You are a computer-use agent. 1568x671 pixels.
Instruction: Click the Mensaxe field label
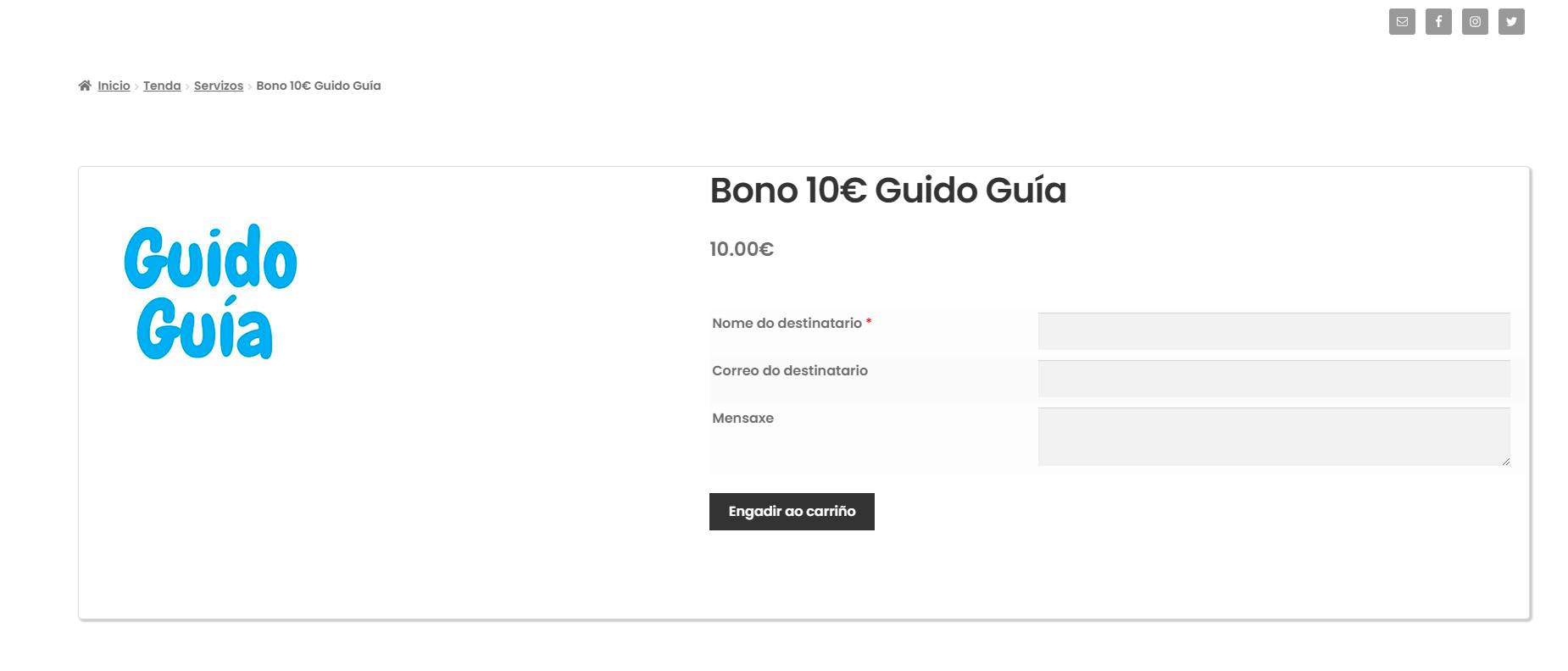[x=742, y=419]
